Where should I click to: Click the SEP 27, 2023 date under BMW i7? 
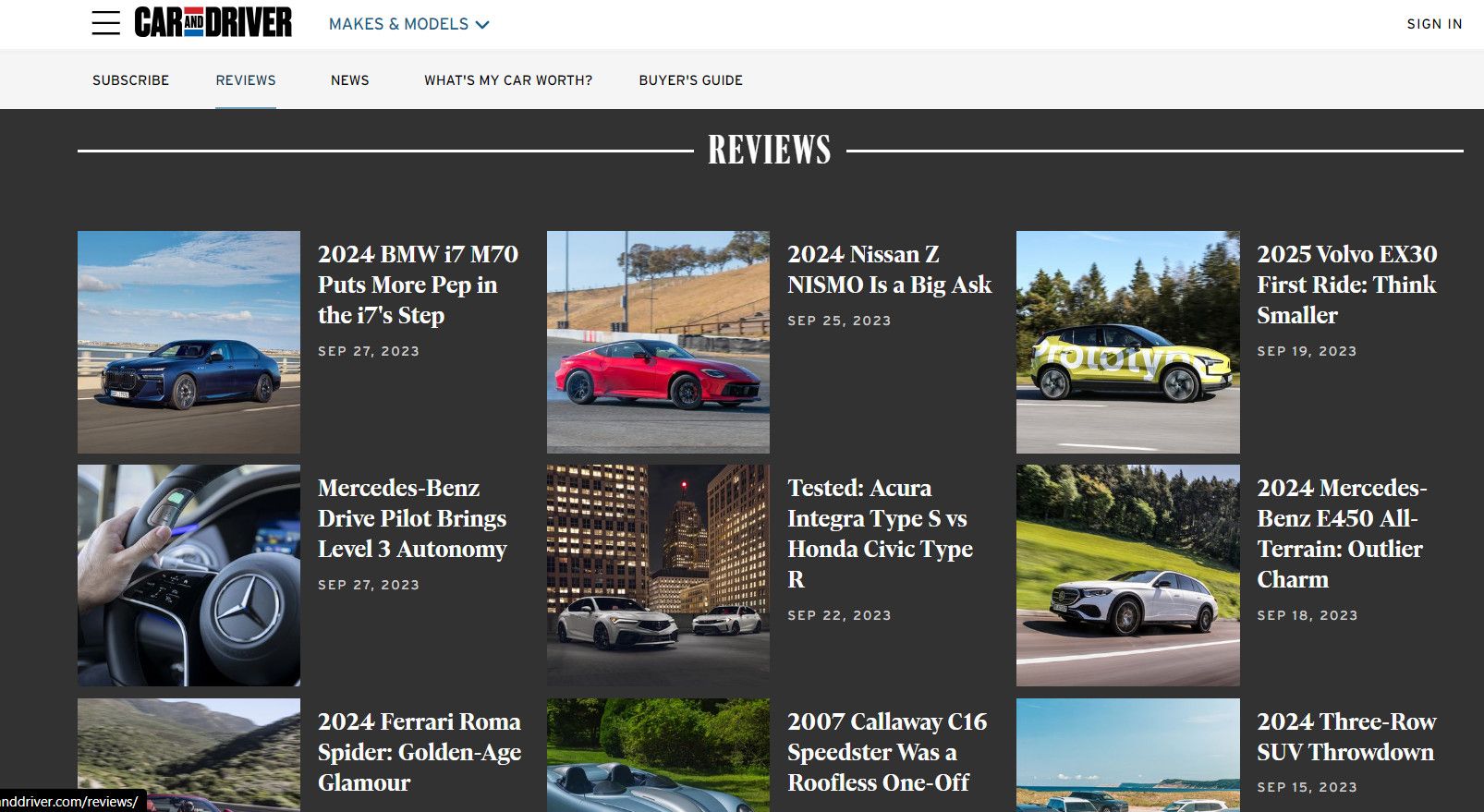(x=369, y=351)
